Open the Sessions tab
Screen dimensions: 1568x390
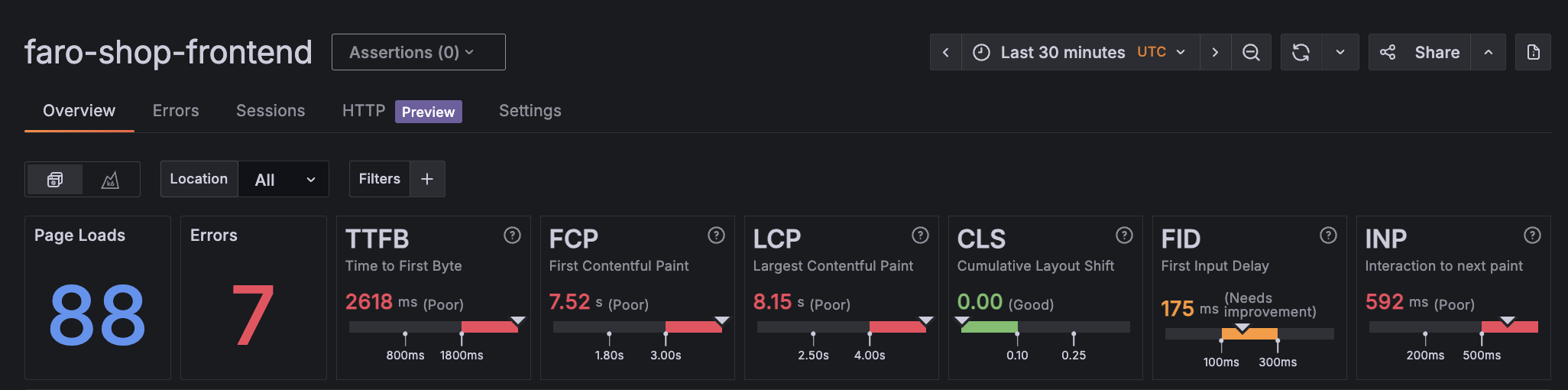271,111
